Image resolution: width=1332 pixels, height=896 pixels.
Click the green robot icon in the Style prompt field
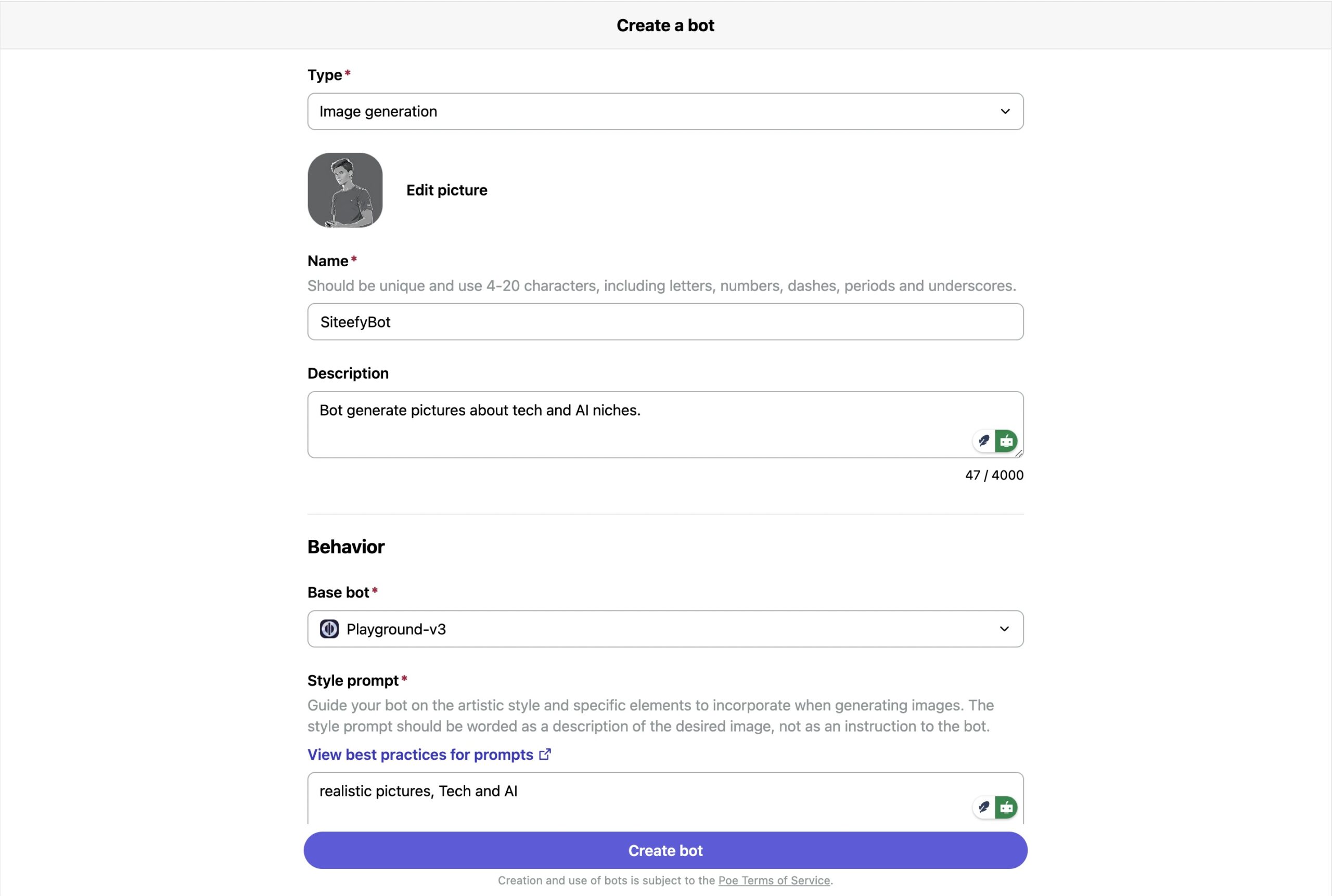pyautogui.click(x=1006, y=807)
